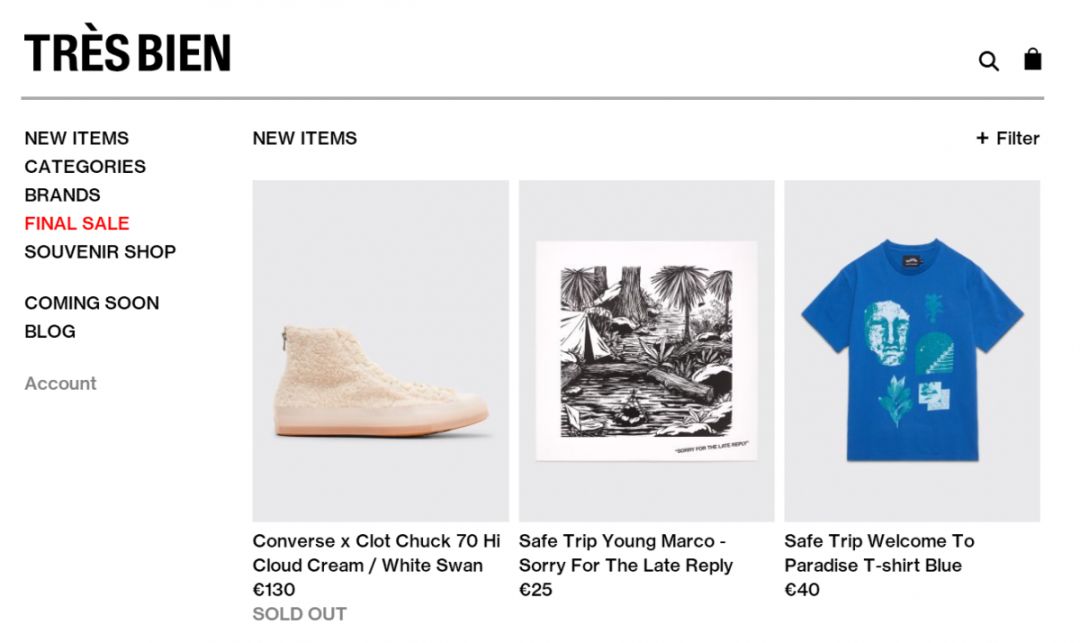Open the shopping bag icon
The height and width of the screenshot is (643, 1080).
1032,60
